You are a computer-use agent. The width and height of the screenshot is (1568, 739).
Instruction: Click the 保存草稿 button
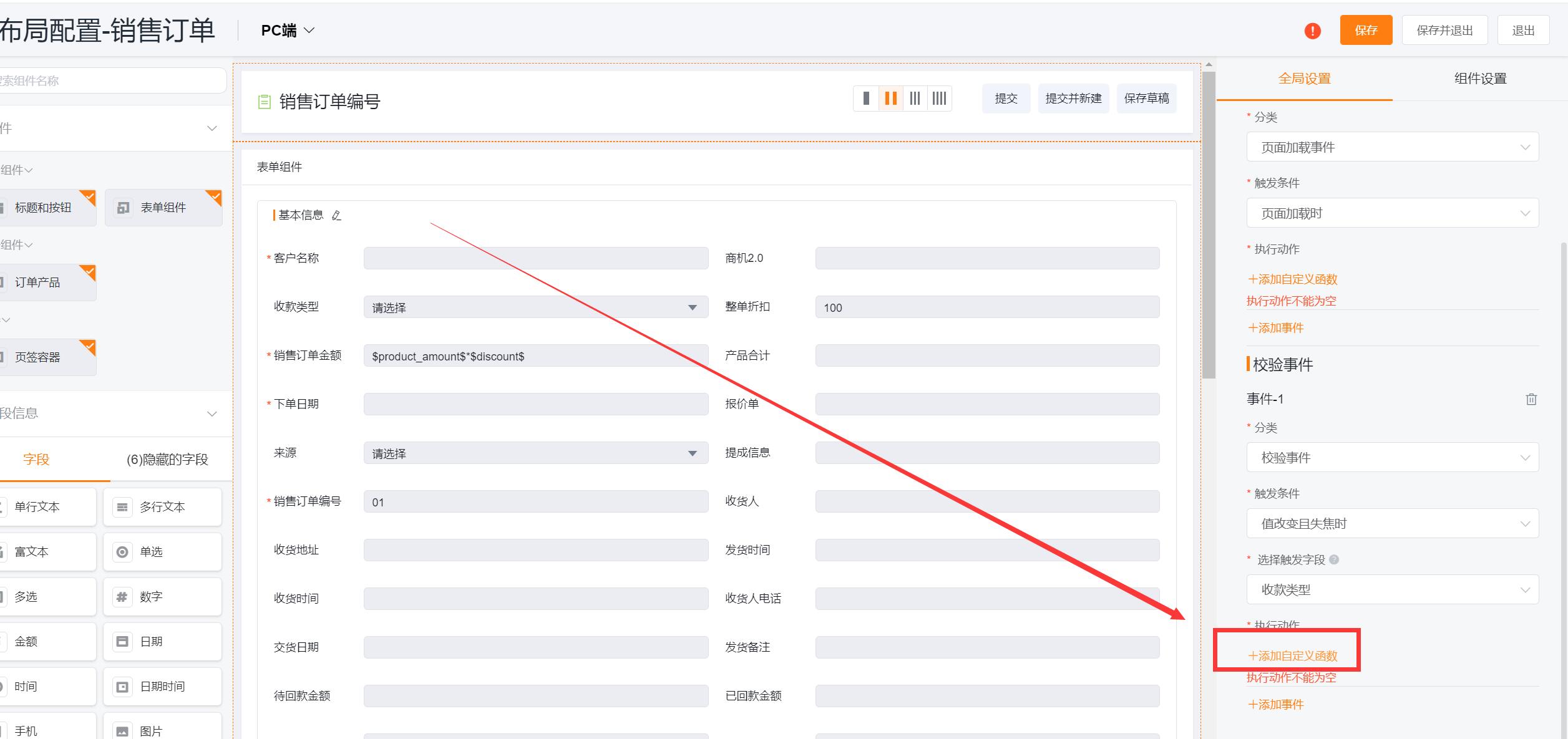(1147, 99)
